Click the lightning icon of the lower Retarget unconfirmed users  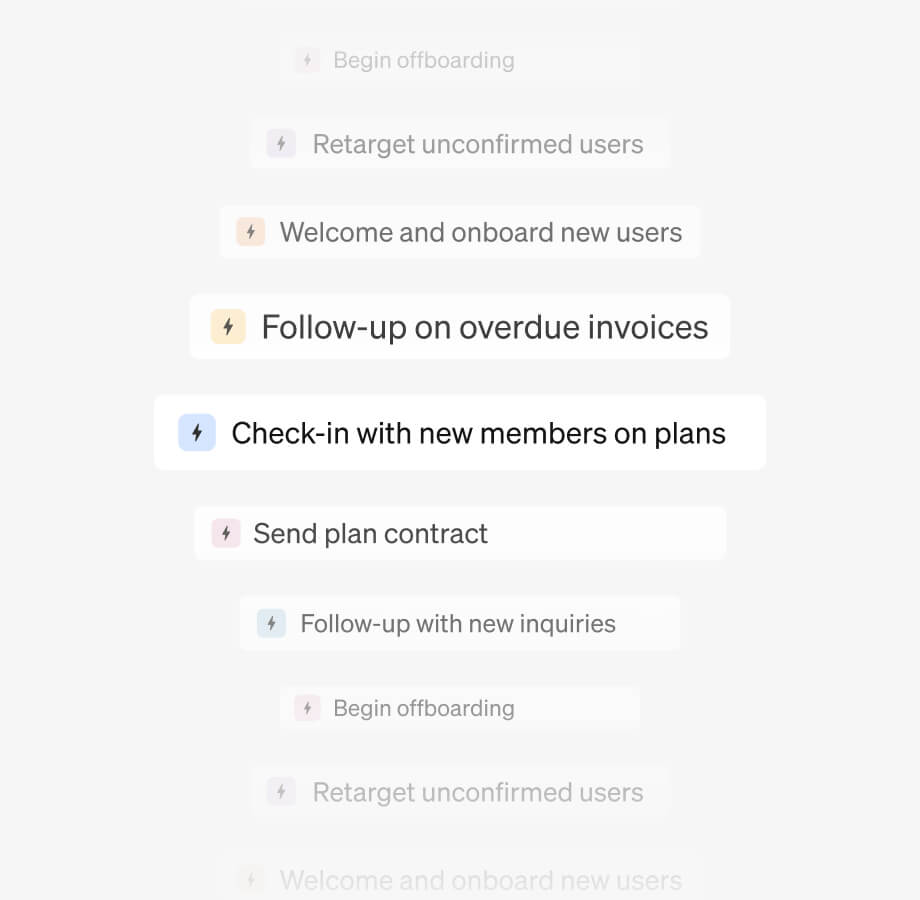pos(281,792)
